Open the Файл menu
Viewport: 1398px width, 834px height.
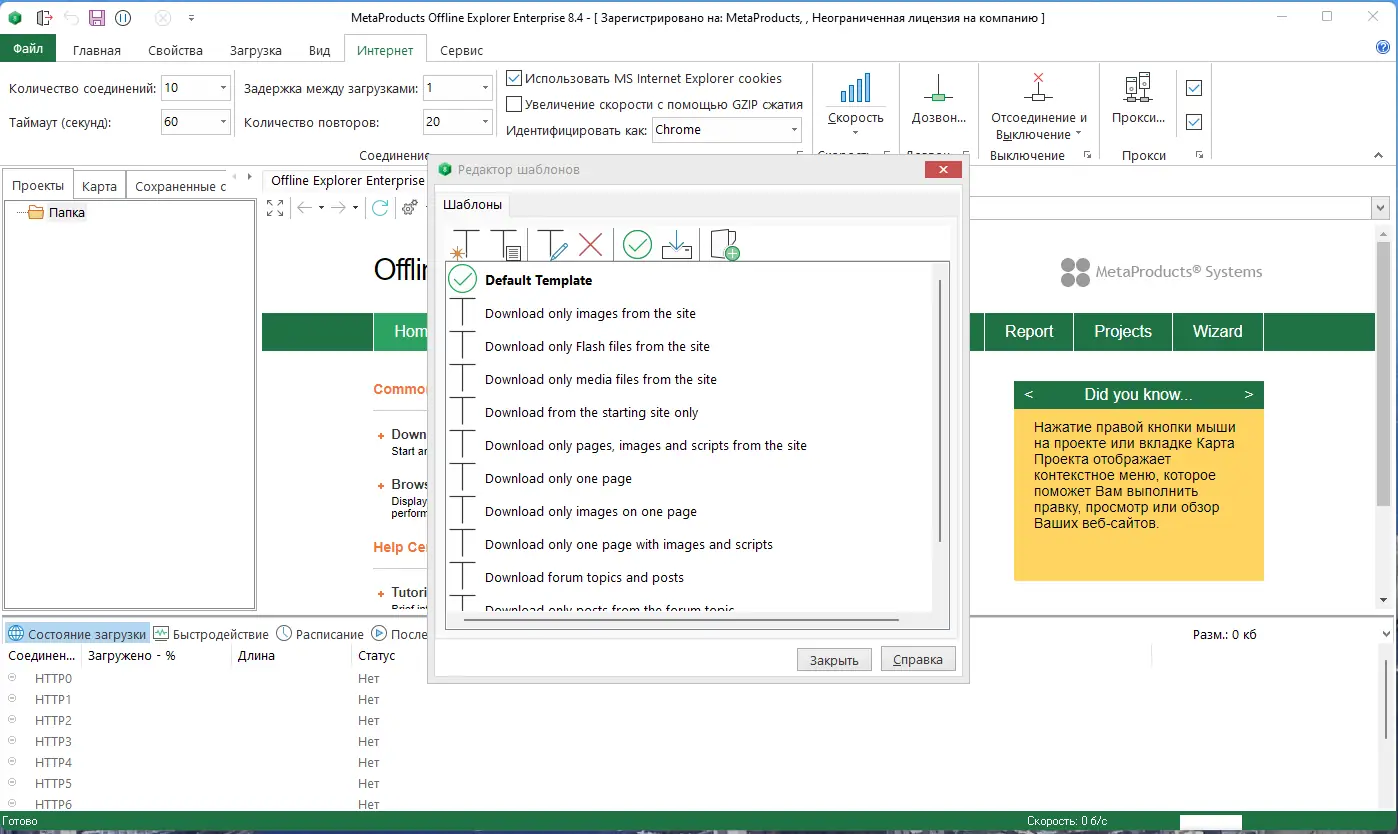(x=28, y=48)
